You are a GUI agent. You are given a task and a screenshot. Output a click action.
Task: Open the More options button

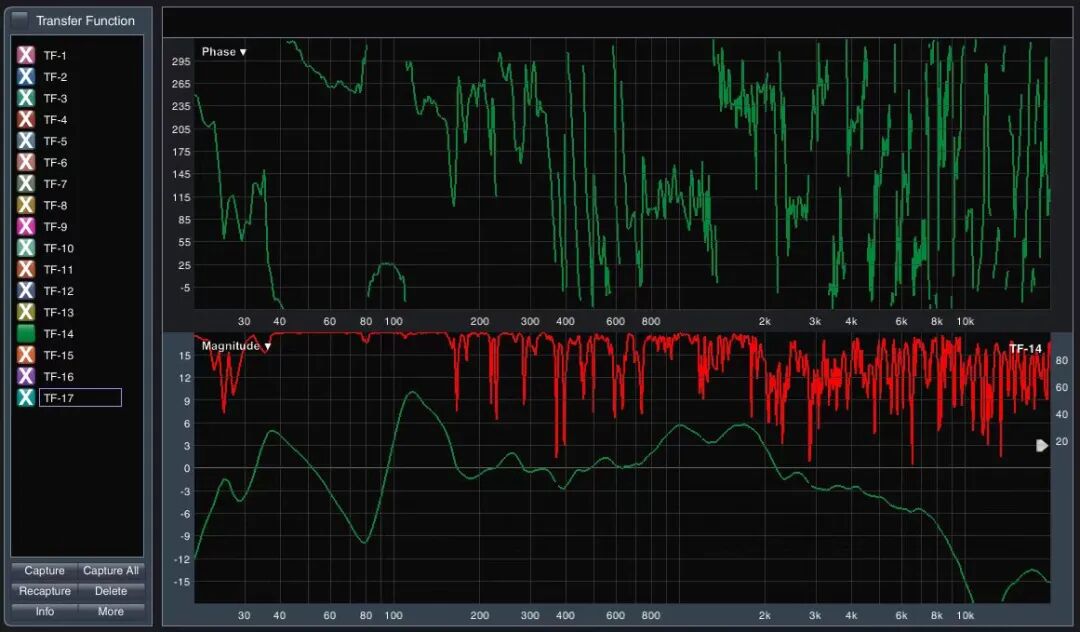pos(111,611)
